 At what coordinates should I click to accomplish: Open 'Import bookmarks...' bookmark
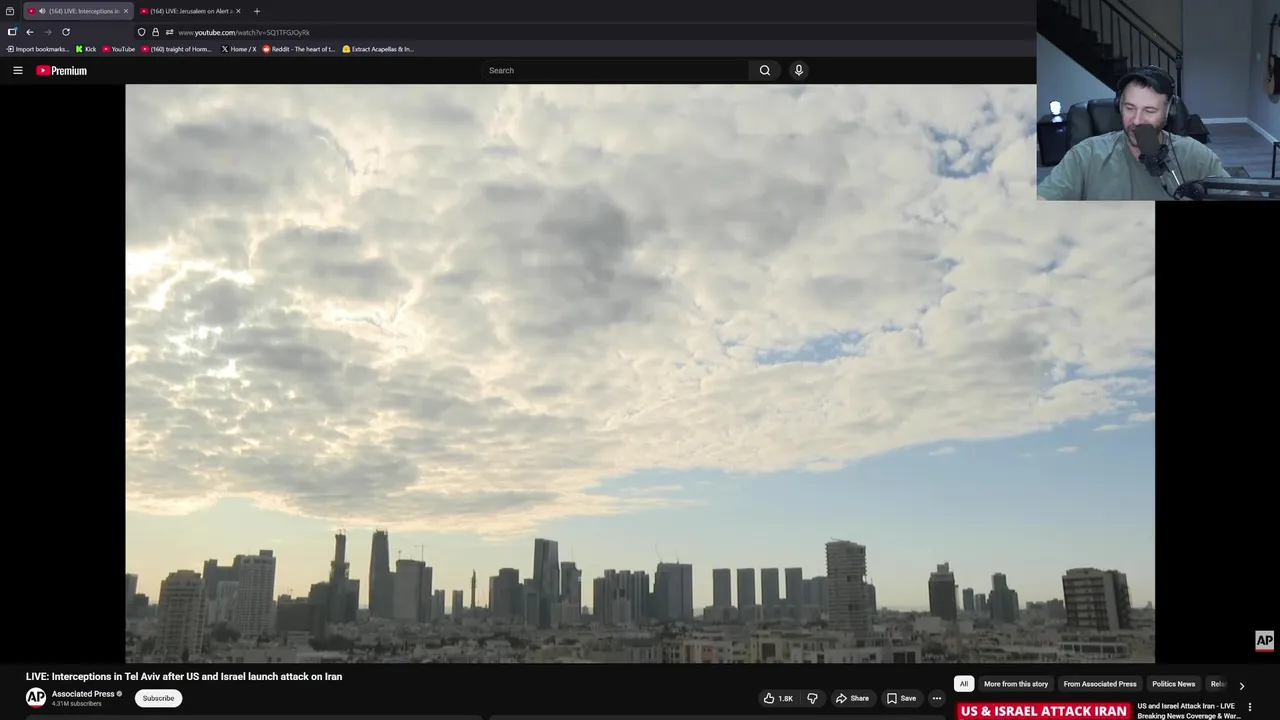pos(38,49)
